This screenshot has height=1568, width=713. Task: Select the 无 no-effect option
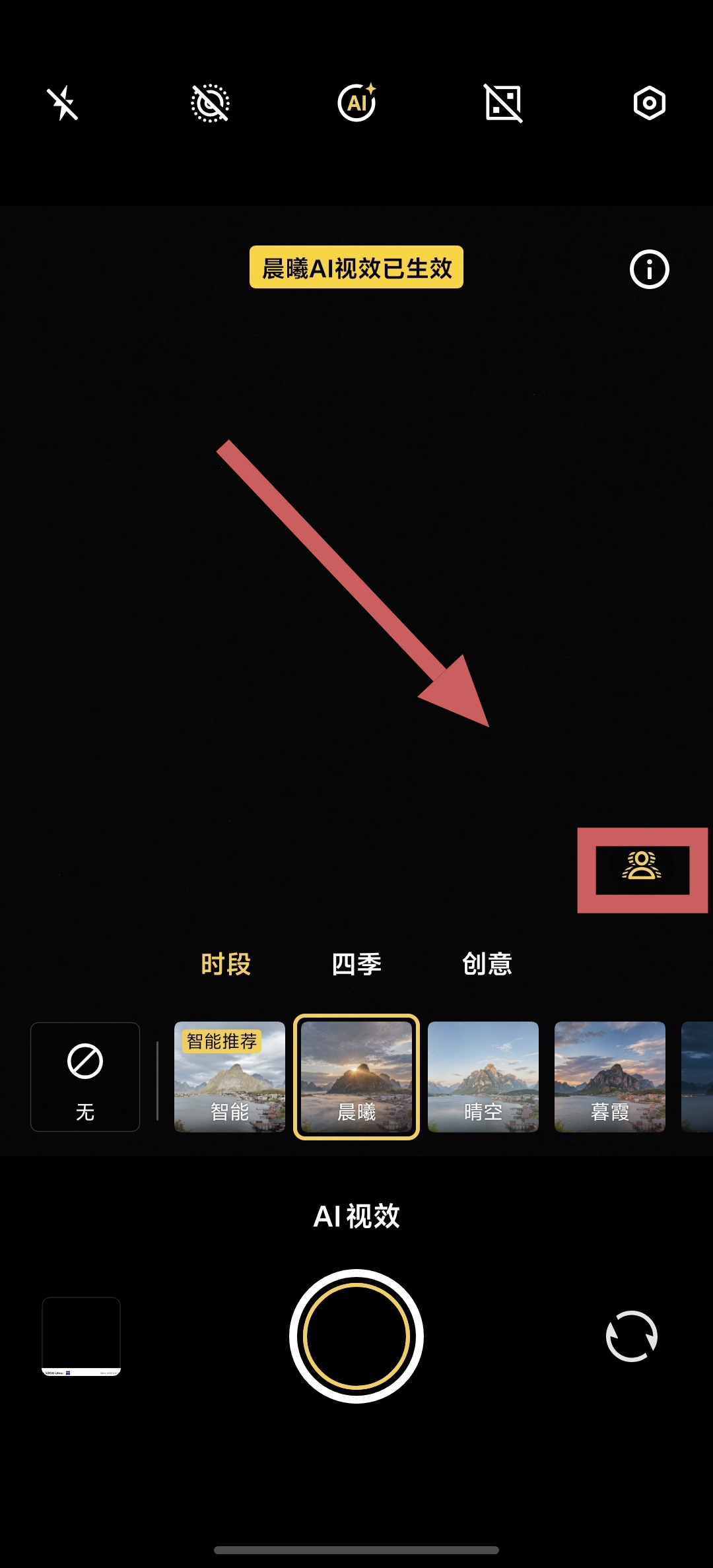tap(85, 1077)
